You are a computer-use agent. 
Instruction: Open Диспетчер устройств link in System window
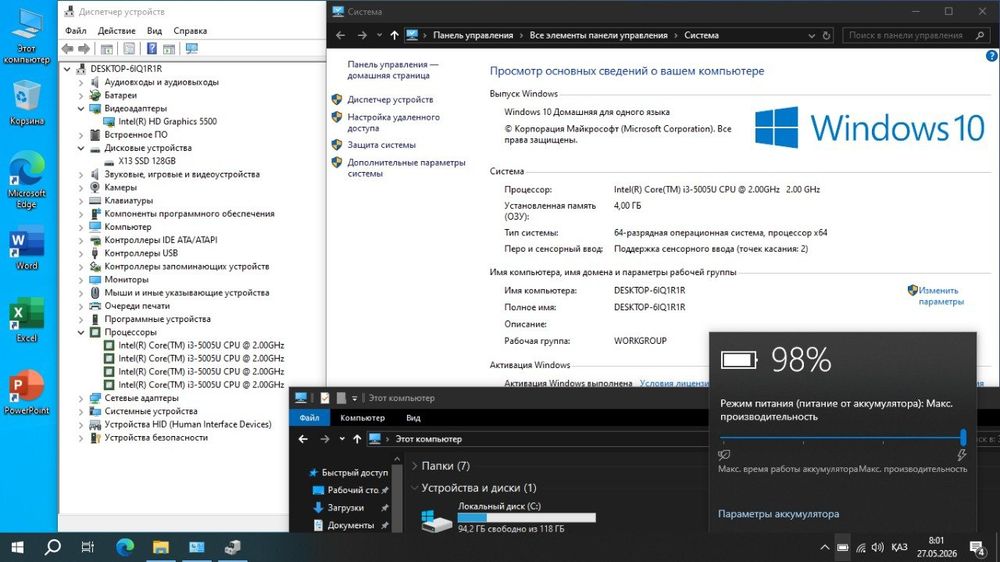[x=390, y=100]
